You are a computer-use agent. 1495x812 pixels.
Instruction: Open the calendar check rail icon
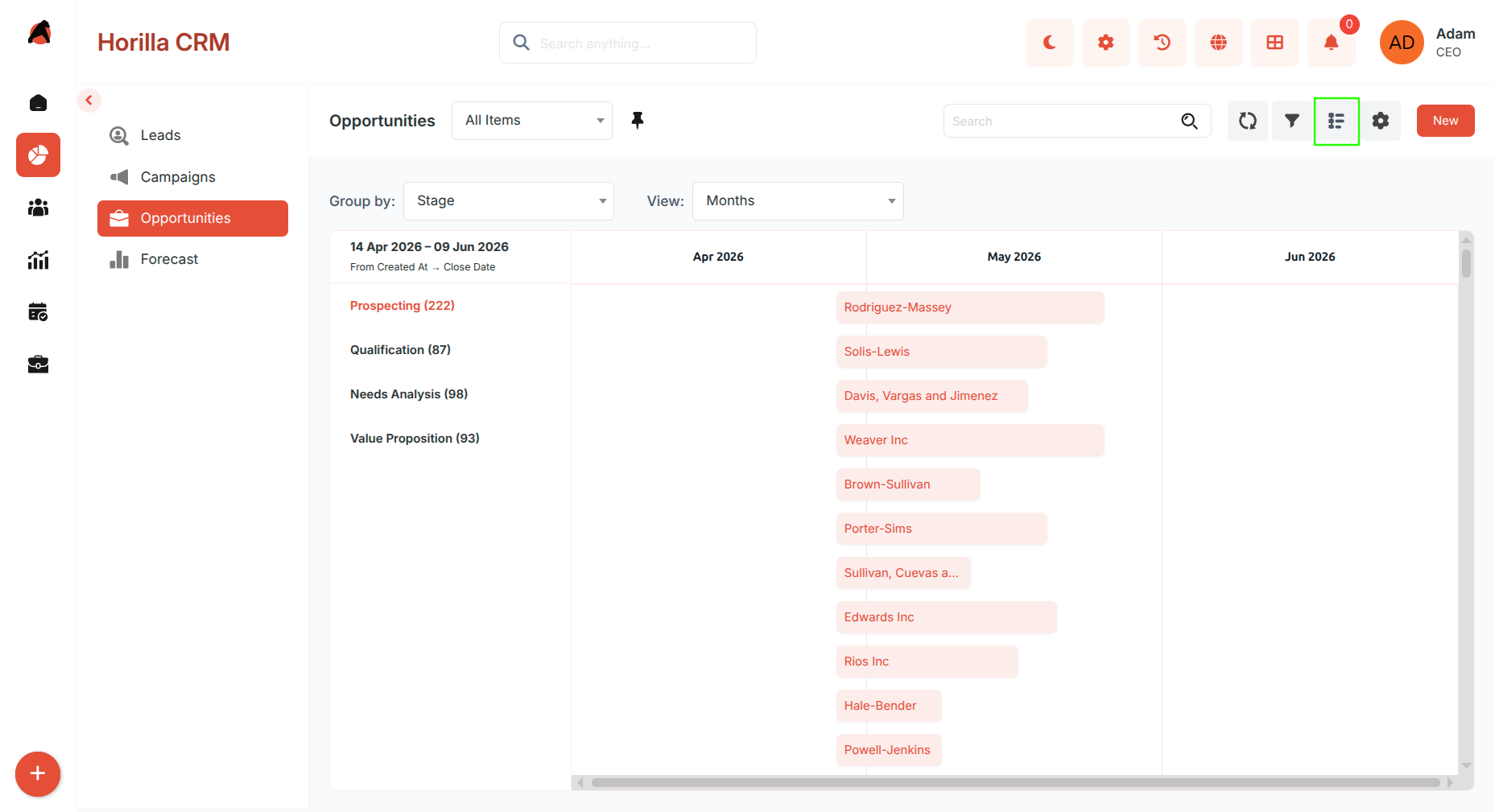click(x=38, y=312)
